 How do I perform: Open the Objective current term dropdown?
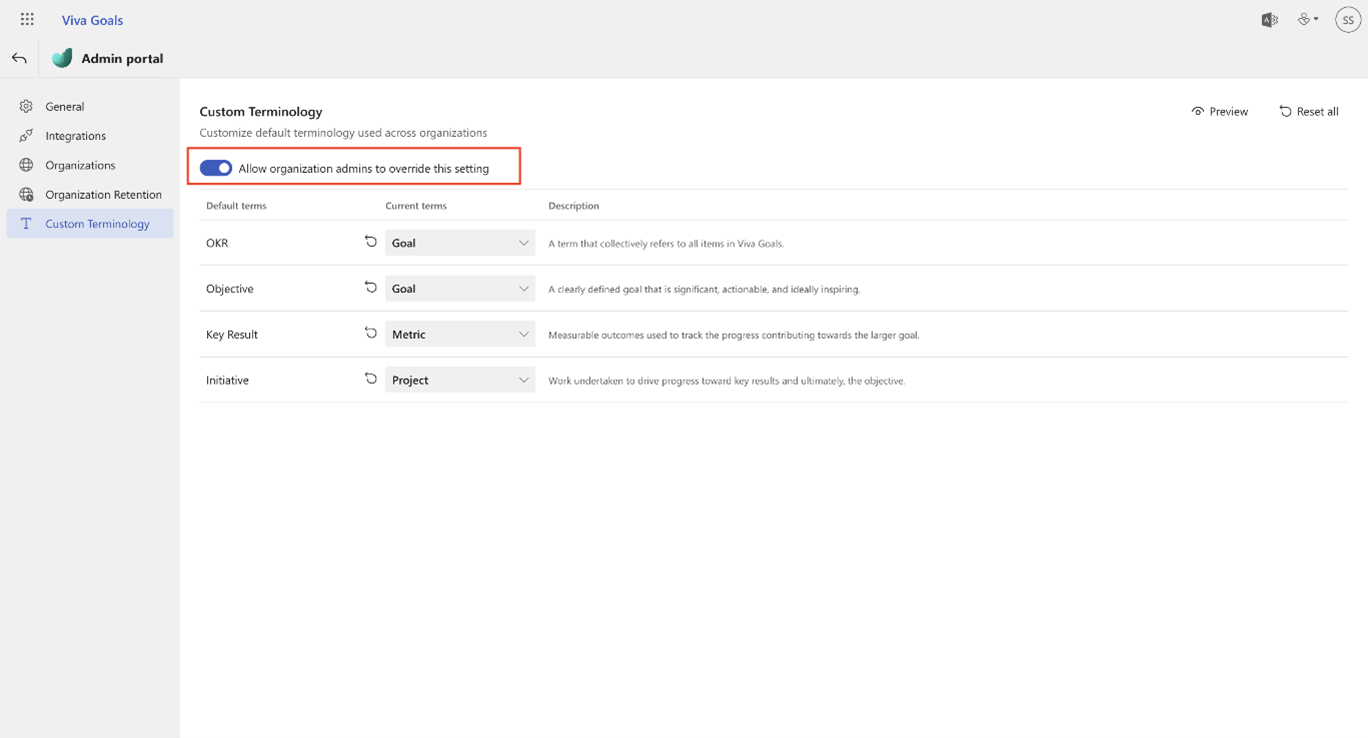460,289
